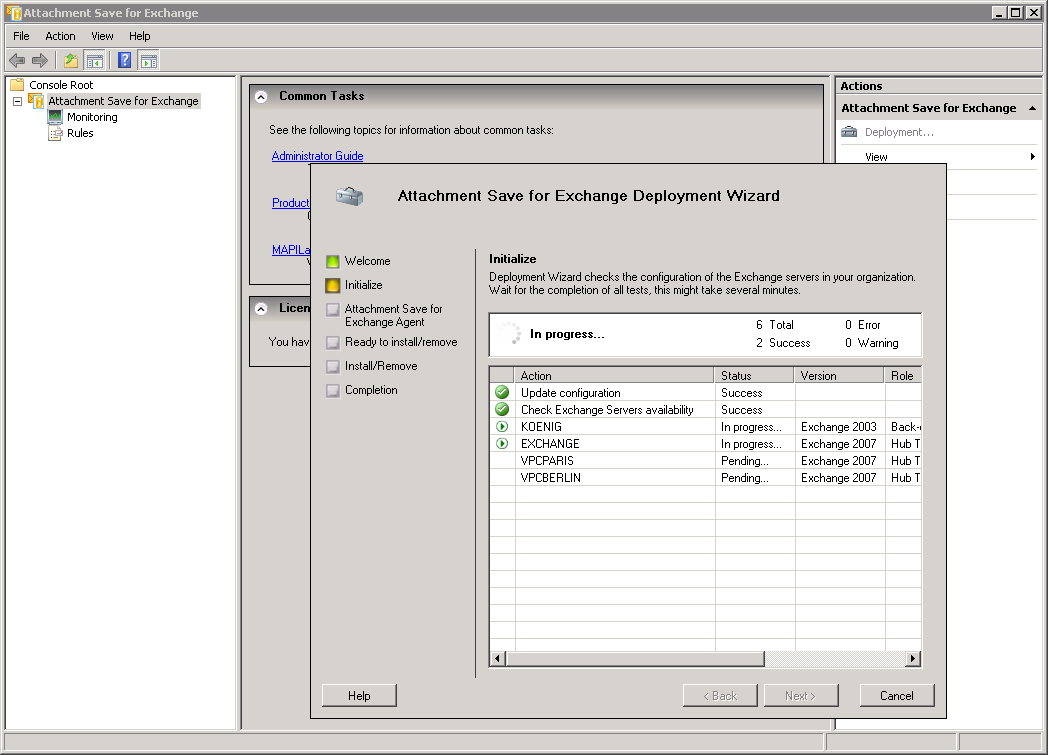Image resolution: width=1048 pixels, height=755 pixels.
Task: Click the Attachment Save for Exchange tree icon
Action: pos(35,101)
